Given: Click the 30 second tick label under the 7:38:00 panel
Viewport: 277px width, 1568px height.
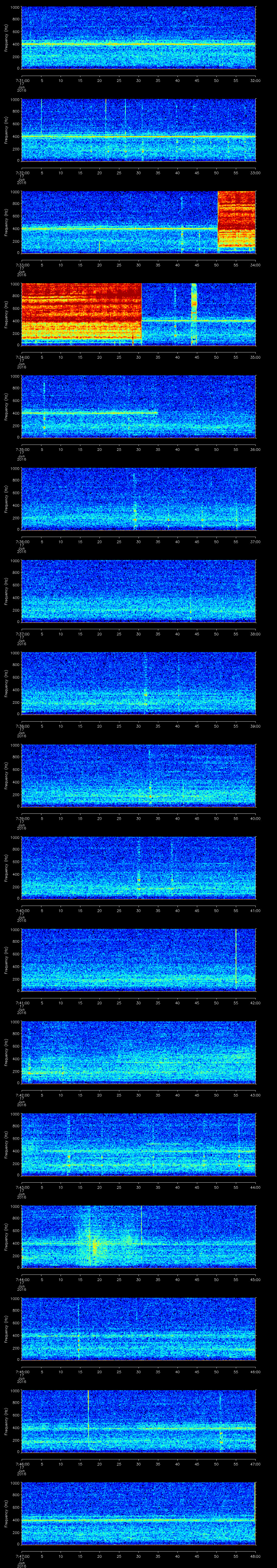Looking at the screenshot, I should [138, 726].
